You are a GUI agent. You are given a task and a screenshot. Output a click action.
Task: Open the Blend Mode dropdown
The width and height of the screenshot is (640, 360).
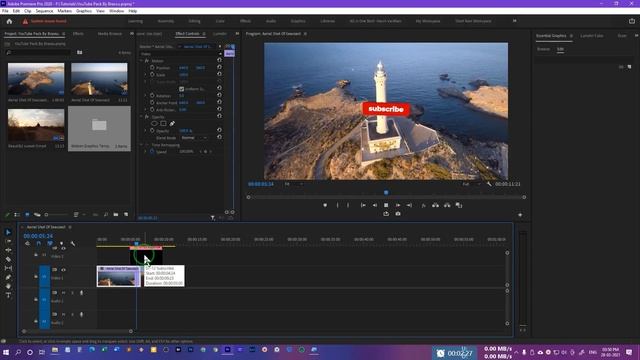click(194, 138)
